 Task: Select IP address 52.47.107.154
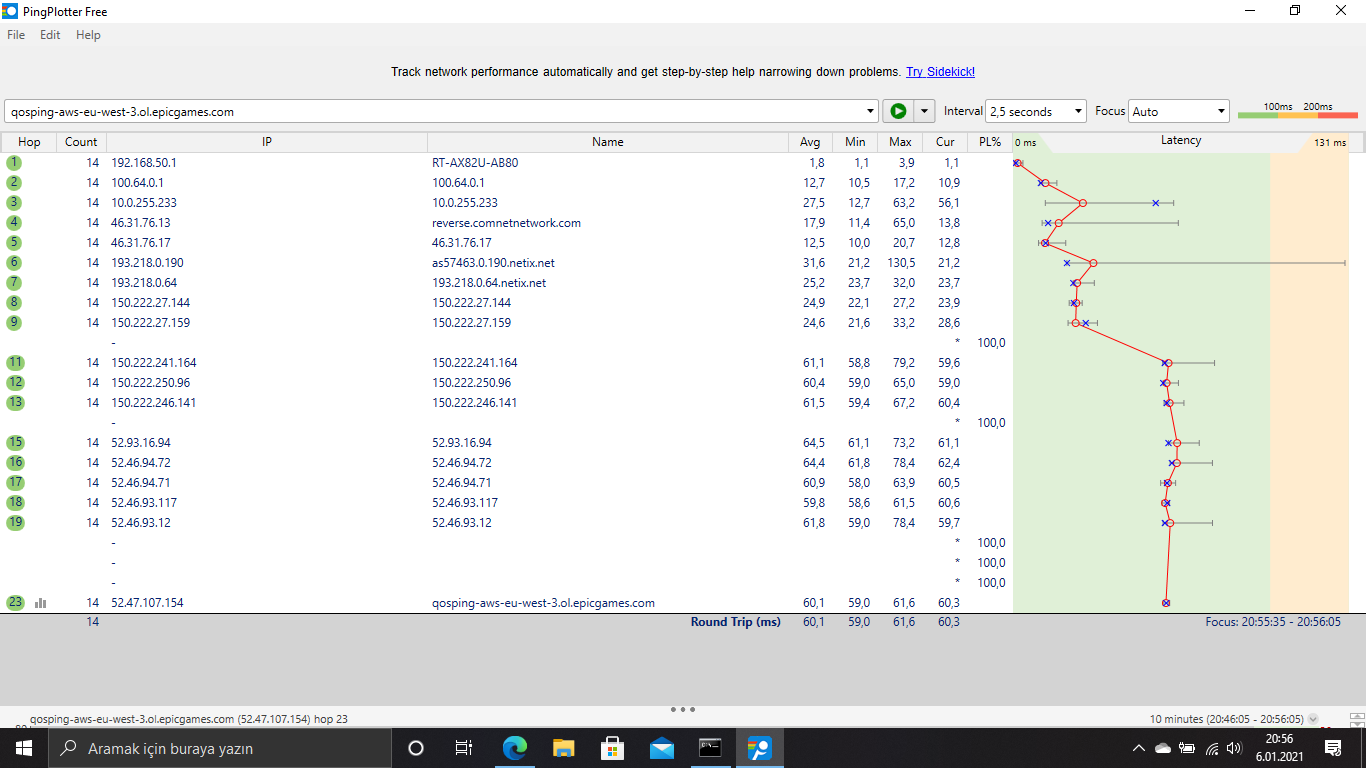tap(147, 602)
